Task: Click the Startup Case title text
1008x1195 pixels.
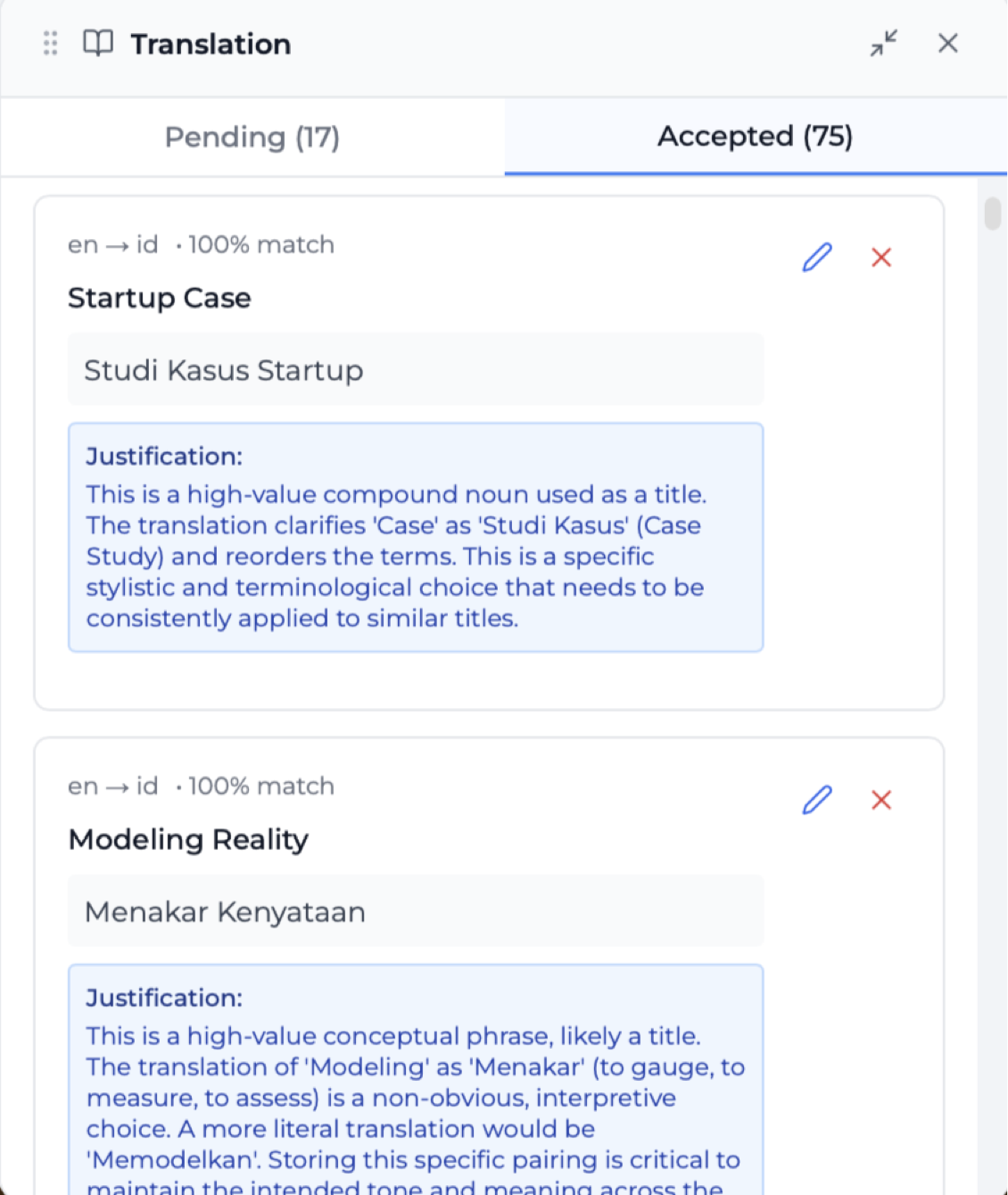Action: click(x=159, y=298)
